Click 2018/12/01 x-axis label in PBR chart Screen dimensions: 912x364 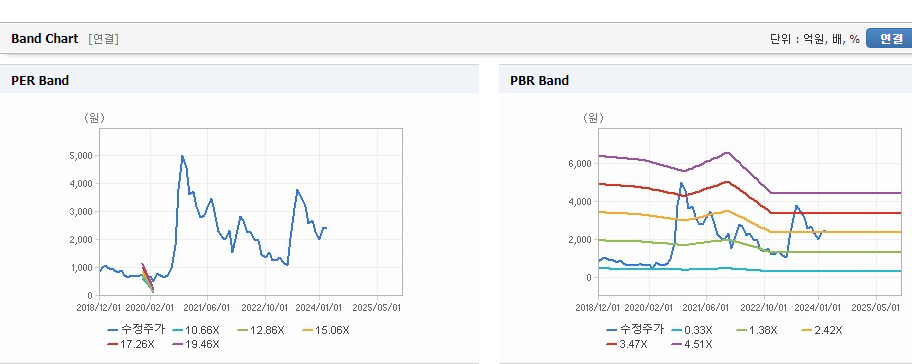pos(598,307)
